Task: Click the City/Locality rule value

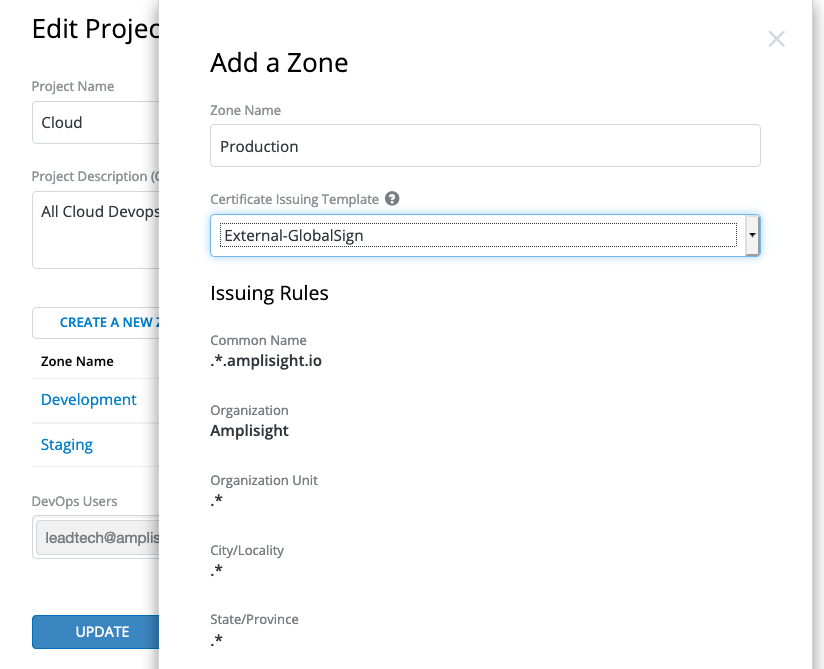Action: point(217,571)
